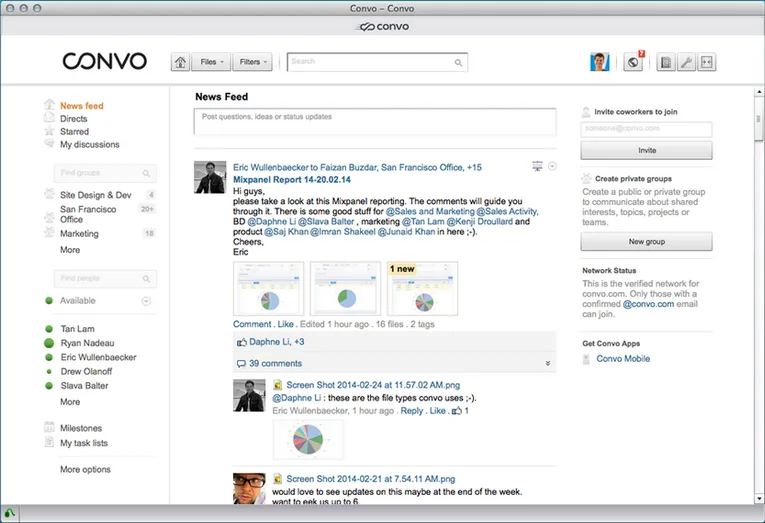Click the Invite button
This screenshot has height=523, width=765.
646,150
